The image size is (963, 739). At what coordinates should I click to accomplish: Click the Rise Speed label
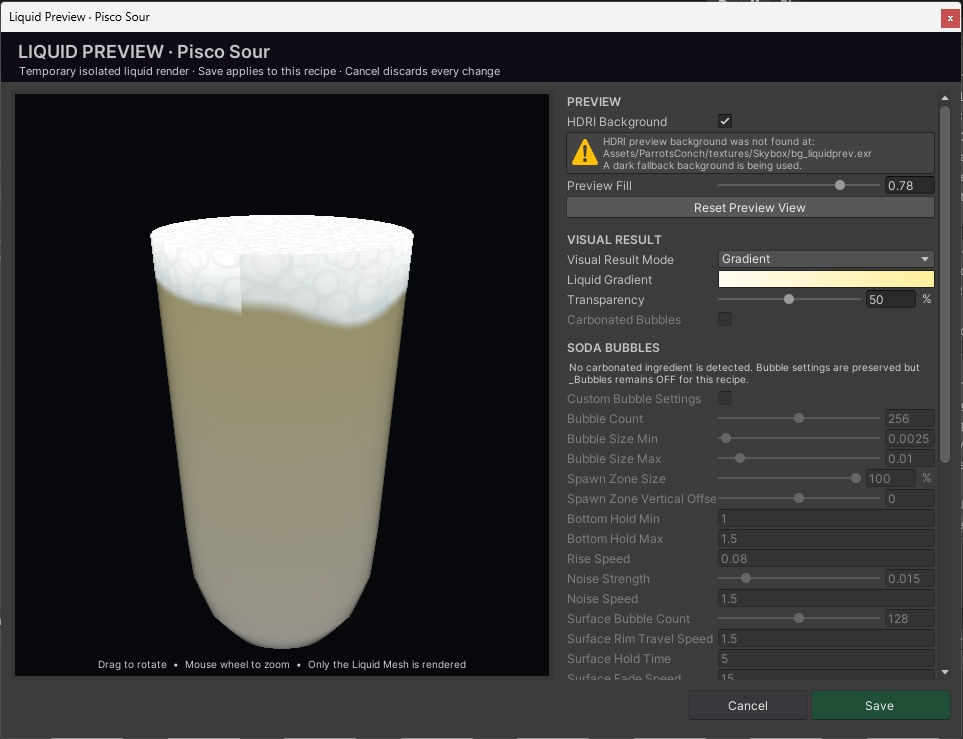coord(598,559)
